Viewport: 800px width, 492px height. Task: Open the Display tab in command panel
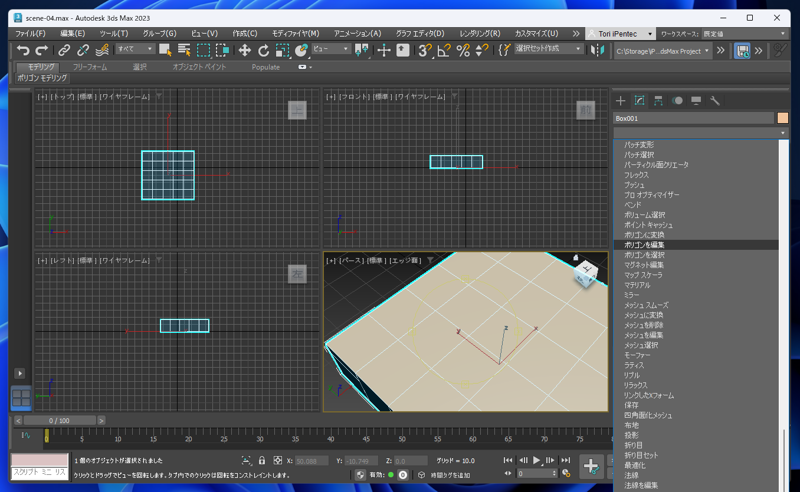(696, 101)
